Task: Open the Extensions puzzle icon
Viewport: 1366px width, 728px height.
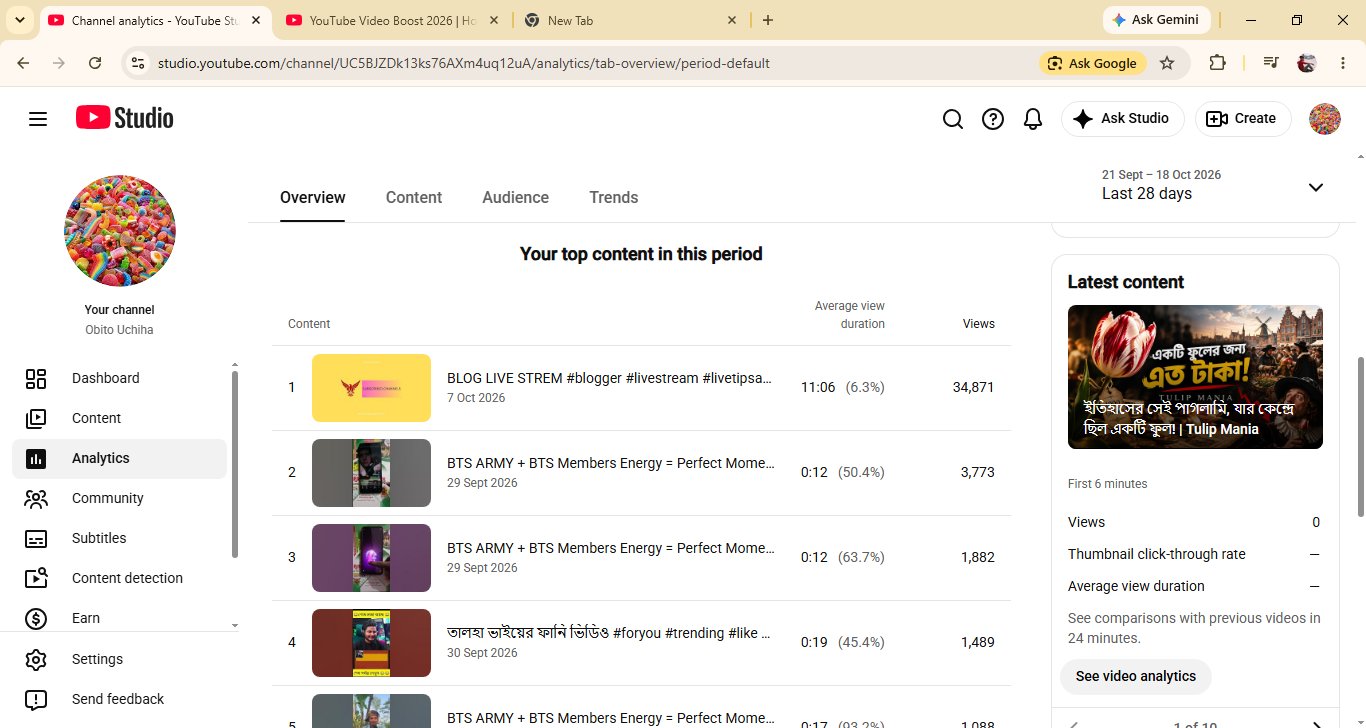Action: click(x=1217, y=63)
